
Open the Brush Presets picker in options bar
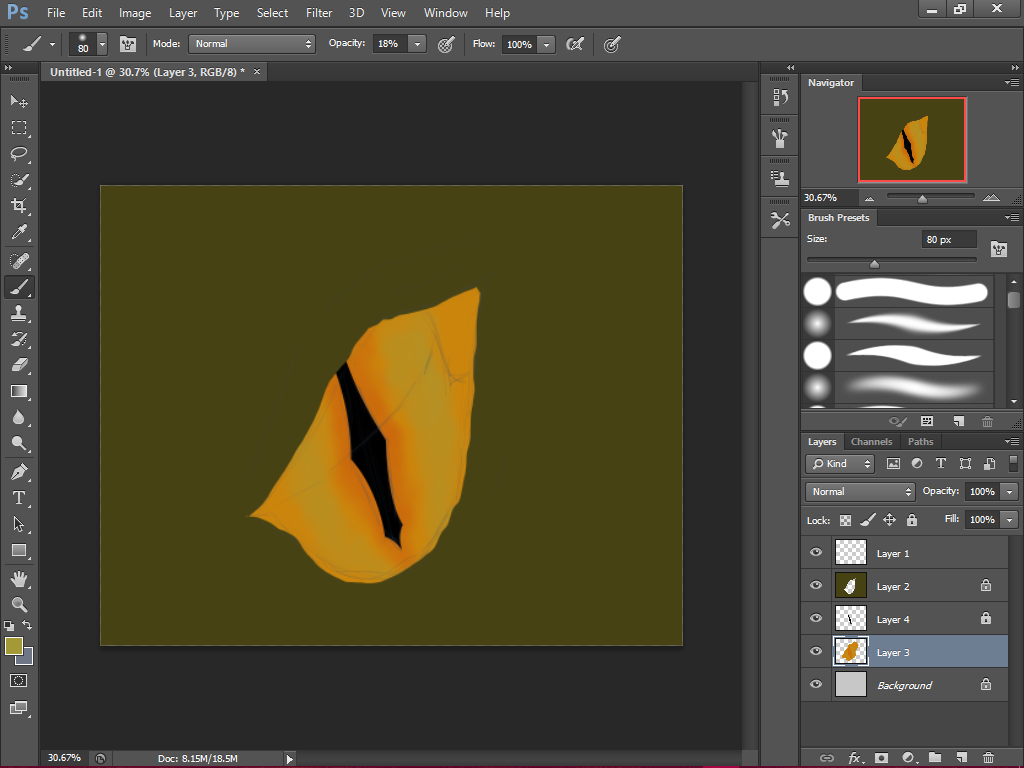click(102, 44)
